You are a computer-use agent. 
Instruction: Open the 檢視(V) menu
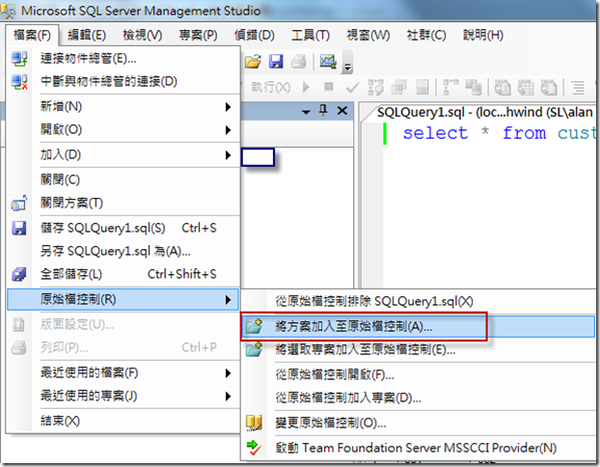coord(142,35)
